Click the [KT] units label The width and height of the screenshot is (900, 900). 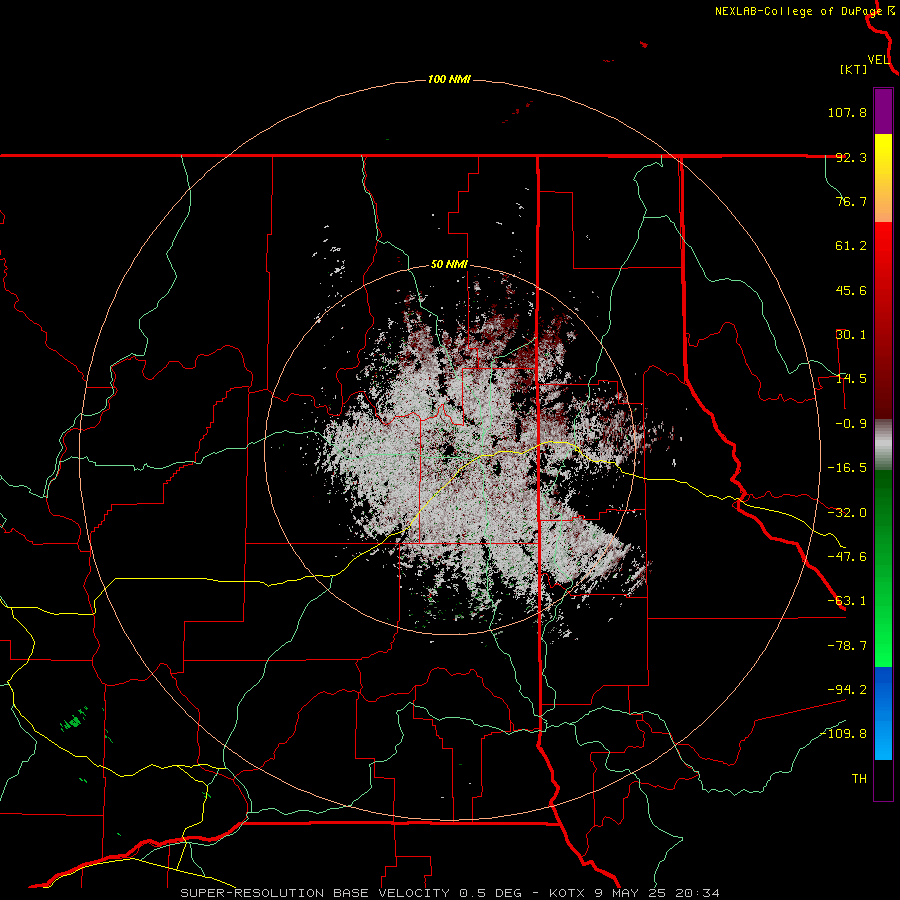point(854,69)
